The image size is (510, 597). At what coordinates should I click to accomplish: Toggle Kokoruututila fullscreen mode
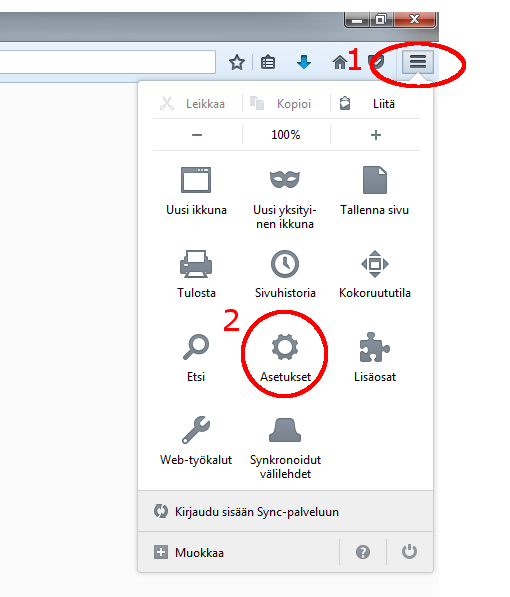375,274
